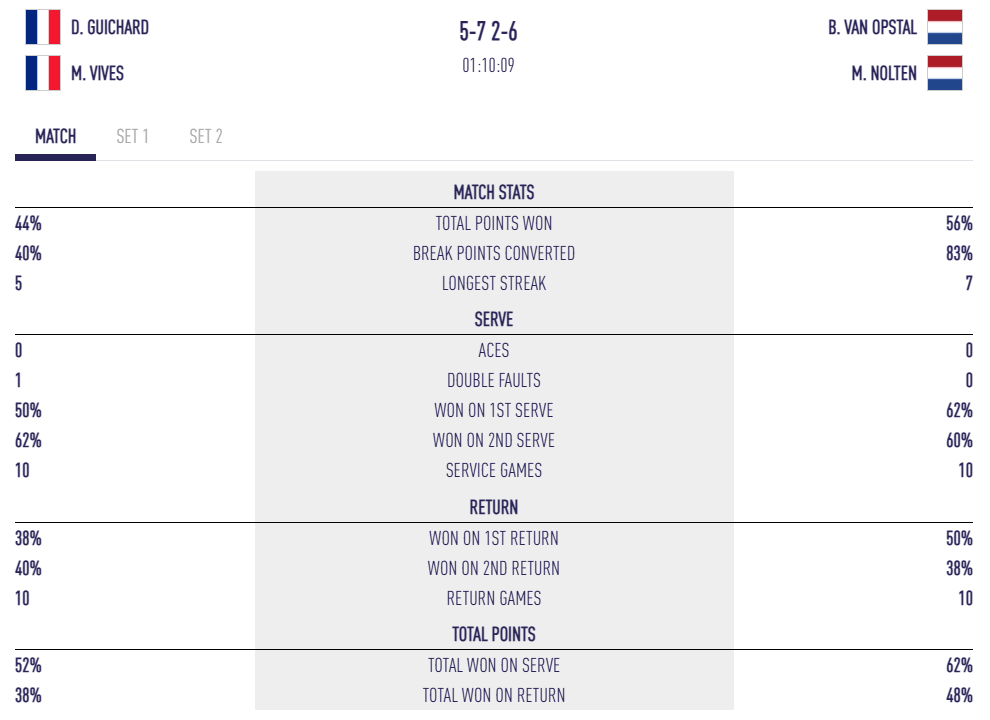The height and width of the screenshot is (720, 990).
Task: Switch to the SET 1 tab
Action: 132,137
